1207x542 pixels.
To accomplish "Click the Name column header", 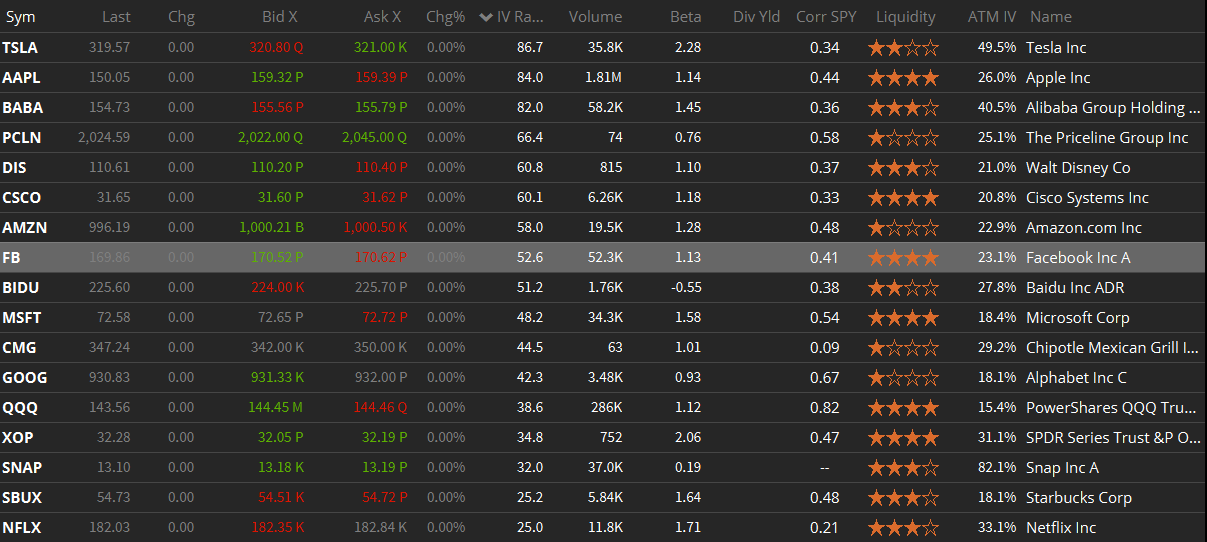I will 1050,17.
